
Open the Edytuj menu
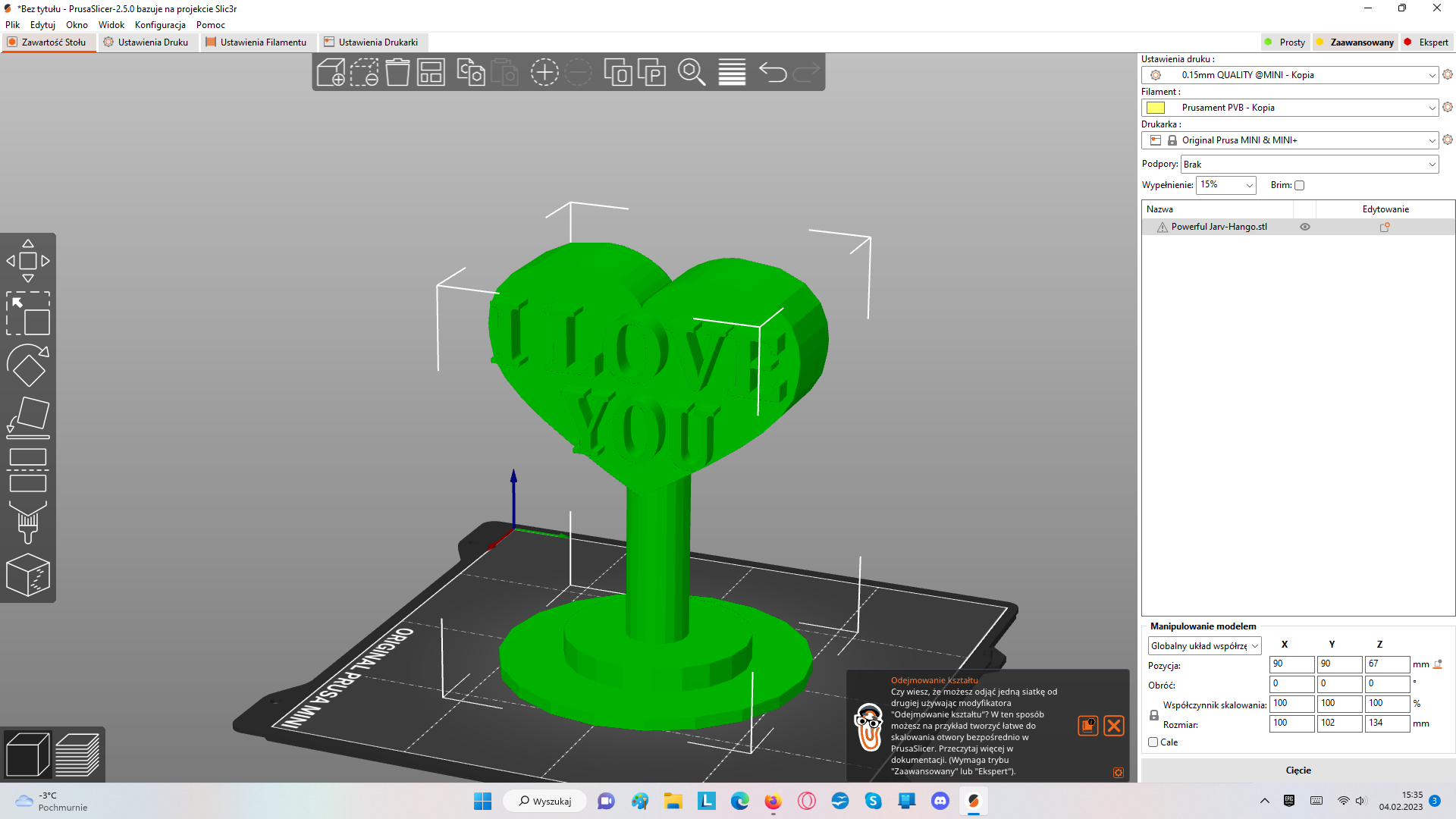click(42, 25)
